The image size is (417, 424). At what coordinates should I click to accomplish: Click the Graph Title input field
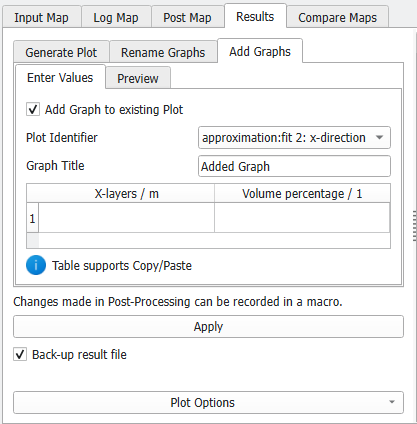tap(294, 166)
